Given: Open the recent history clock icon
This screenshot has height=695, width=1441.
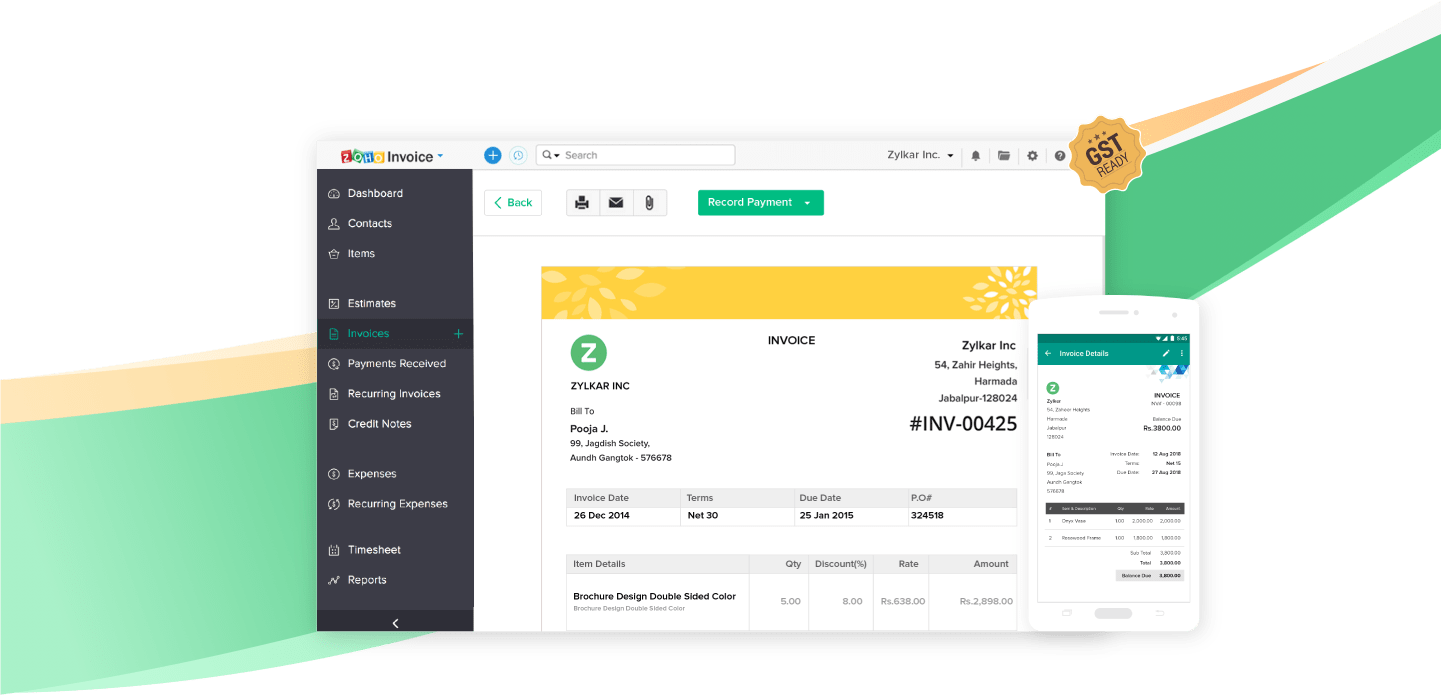Looking at the screenshot, I should pos(518,155).
